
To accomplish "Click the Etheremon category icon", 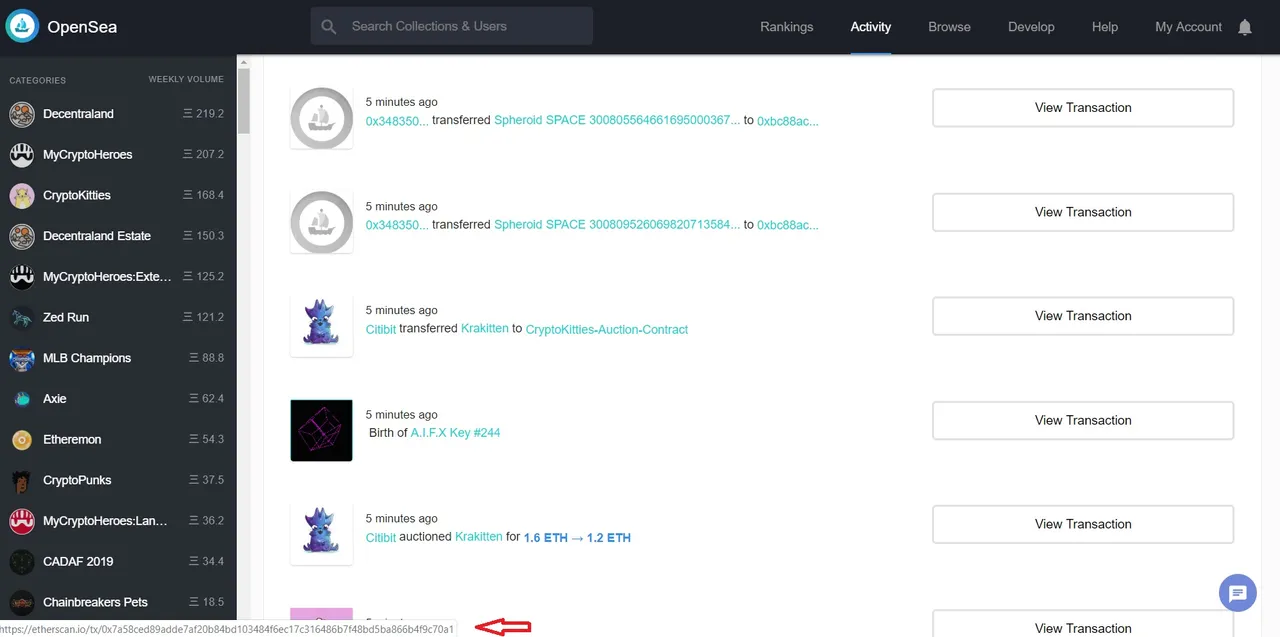I will click(22, 440).
